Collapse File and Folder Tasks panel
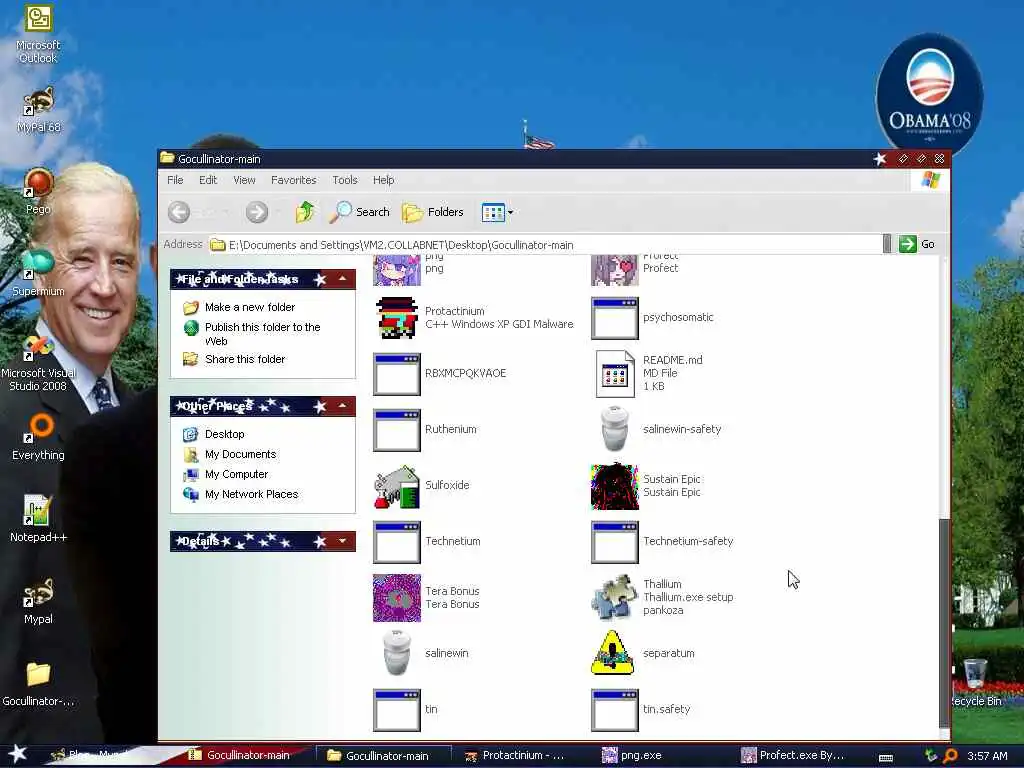 (342, 279)
